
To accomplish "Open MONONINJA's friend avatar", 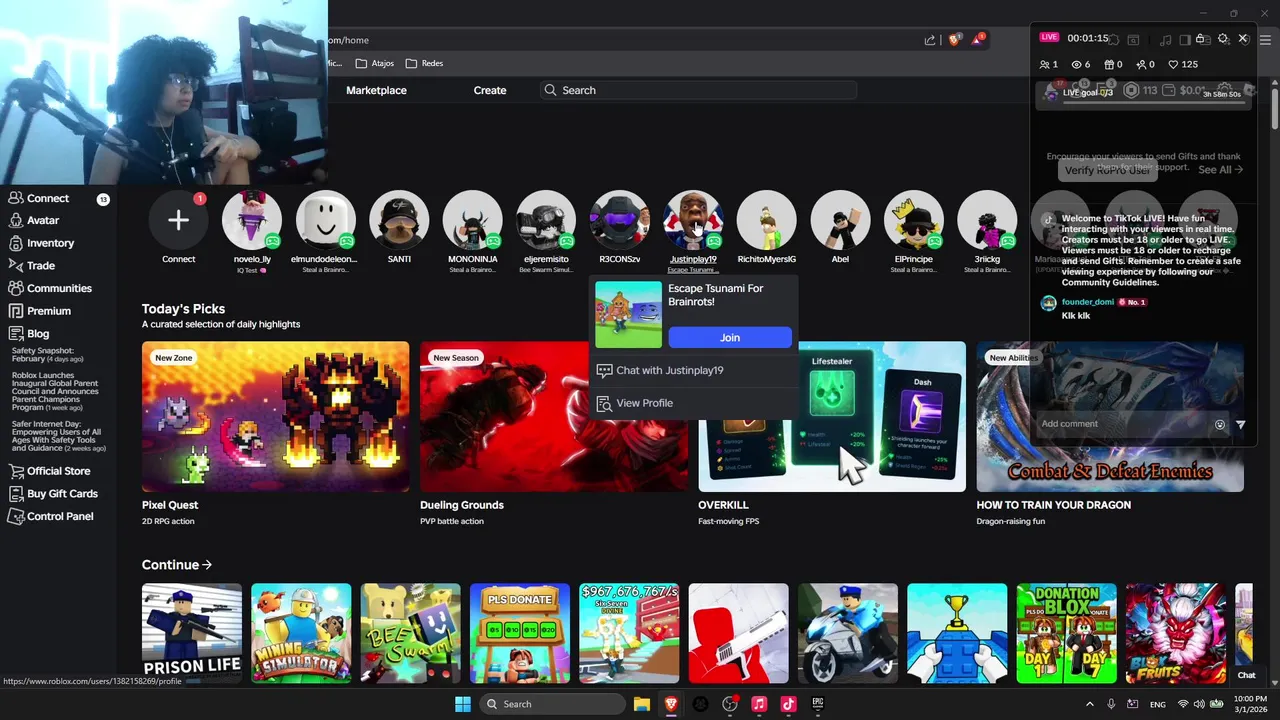I will coord(472,220).
